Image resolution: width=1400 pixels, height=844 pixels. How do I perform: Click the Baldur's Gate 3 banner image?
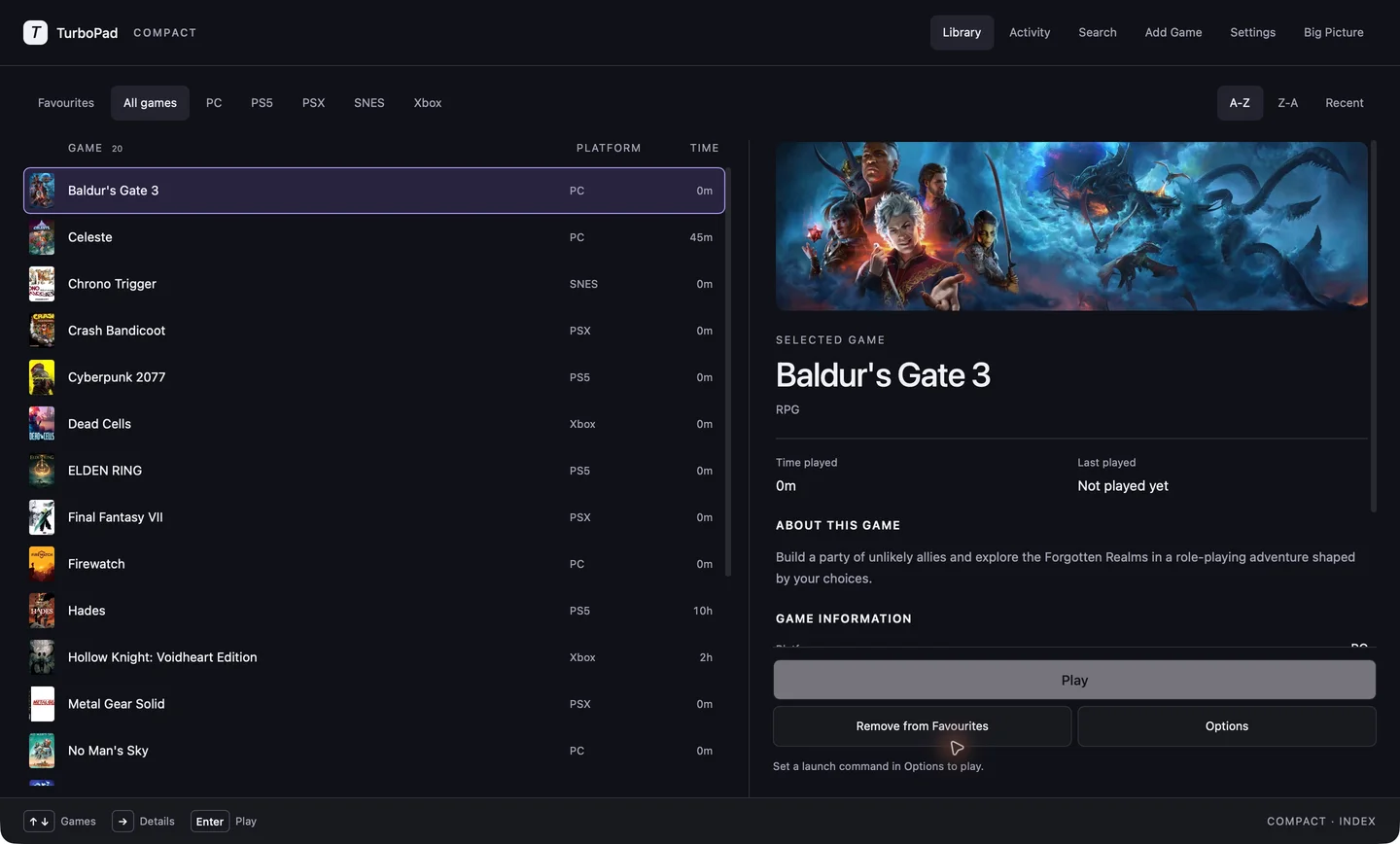(1071, 227)
